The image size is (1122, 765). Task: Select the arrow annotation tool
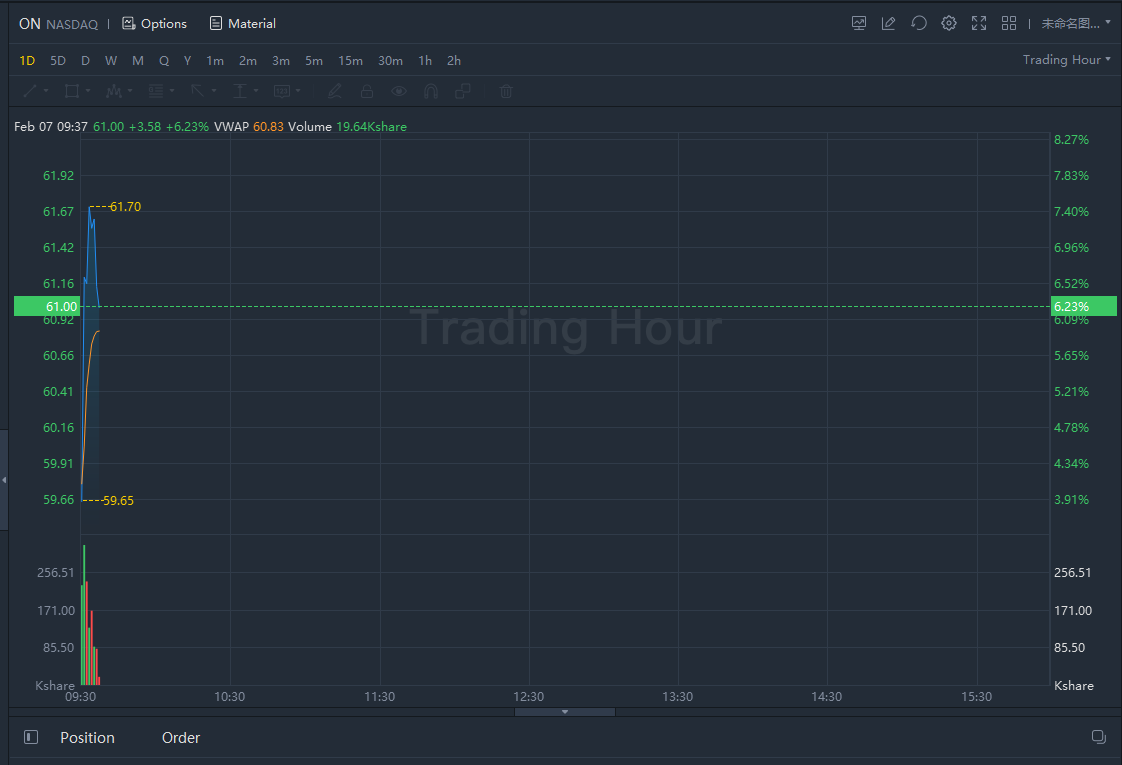pyautogui.click(x=197, y=91)
